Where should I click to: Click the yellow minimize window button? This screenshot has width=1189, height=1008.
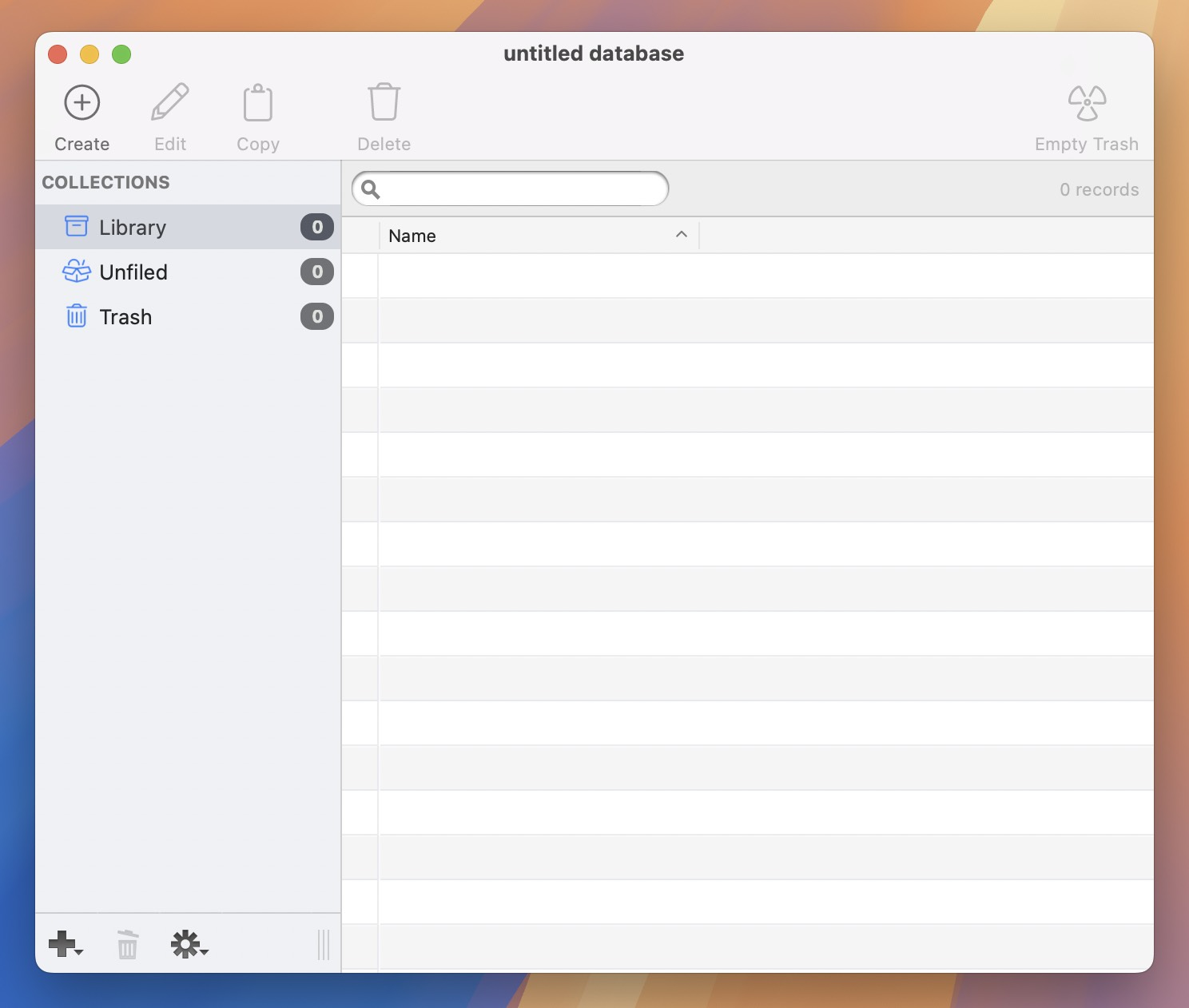coord(89,54)
